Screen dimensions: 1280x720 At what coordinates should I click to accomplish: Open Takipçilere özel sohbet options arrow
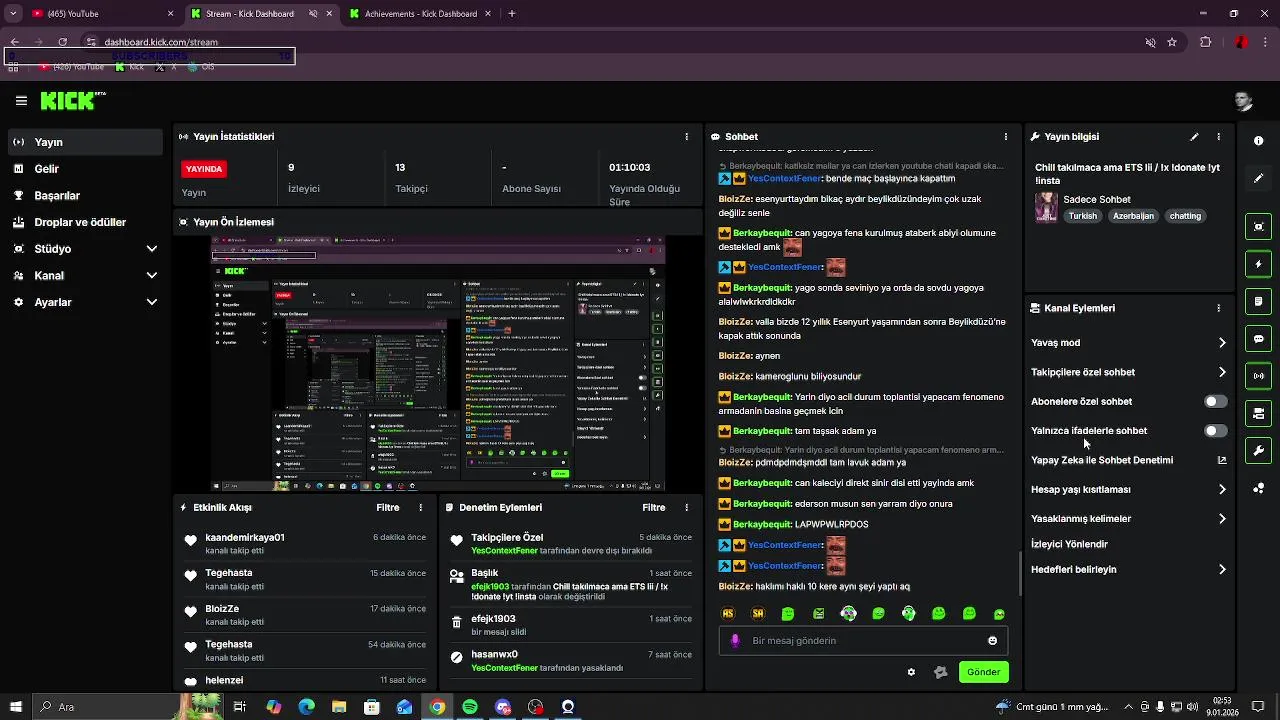click(x=1222, y=372)
